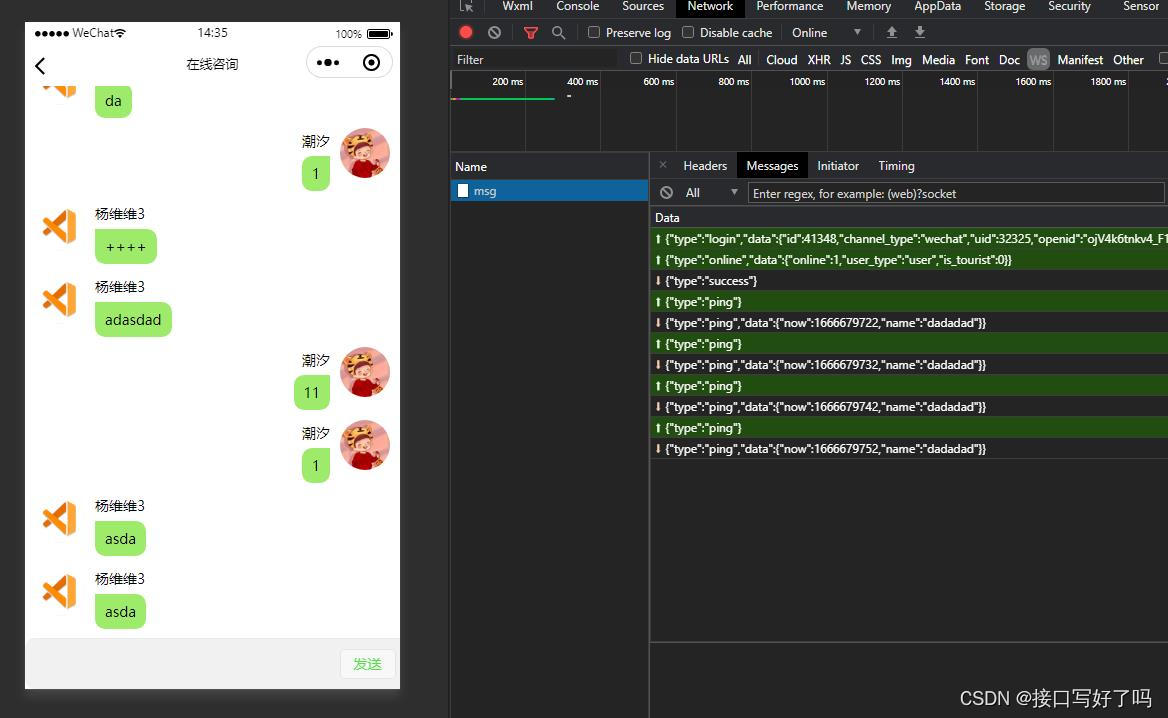Filter requests by XHR

pos(819,60)
